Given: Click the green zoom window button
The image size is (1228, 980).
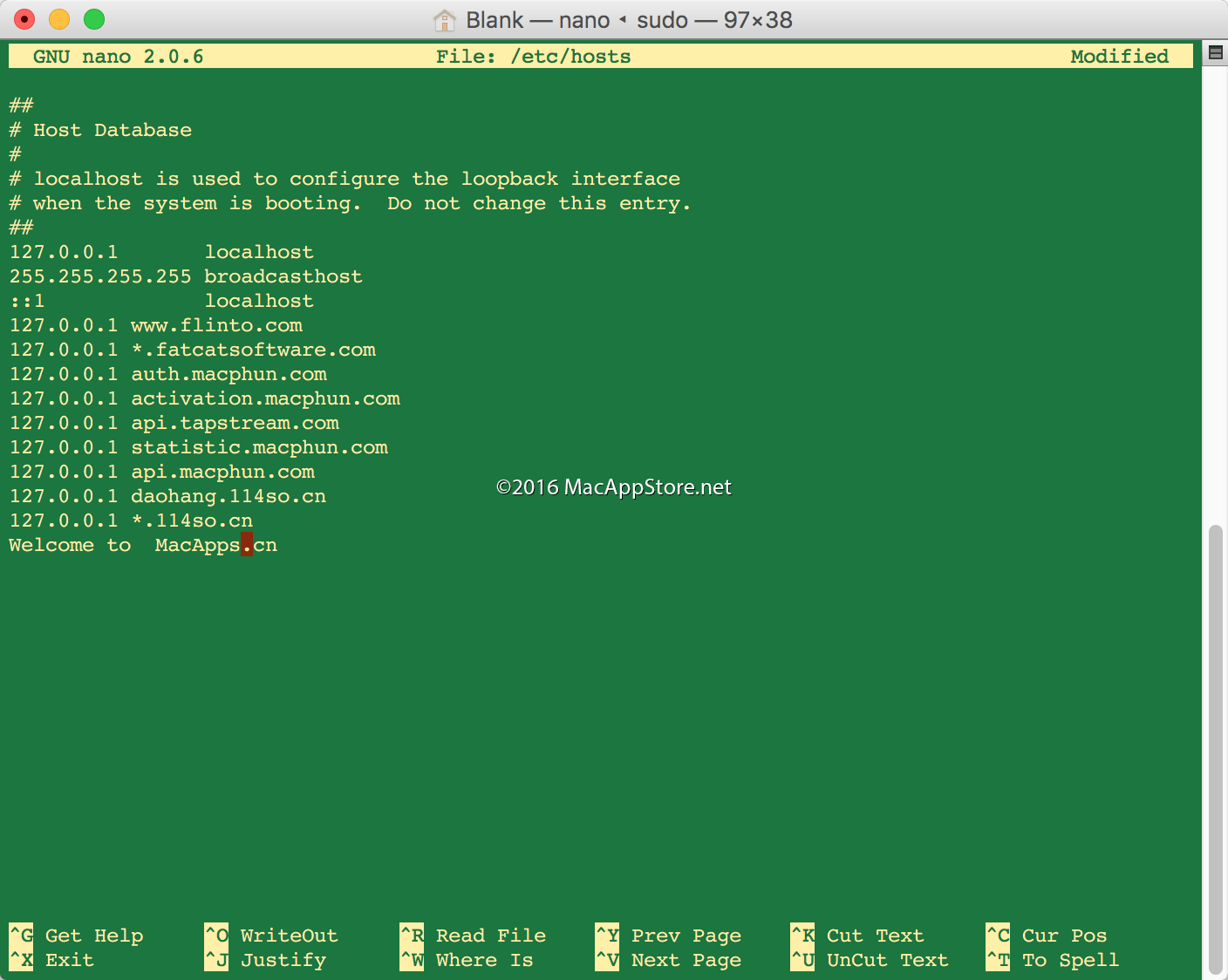Looking at the screenshot, I should click(94, 19).
